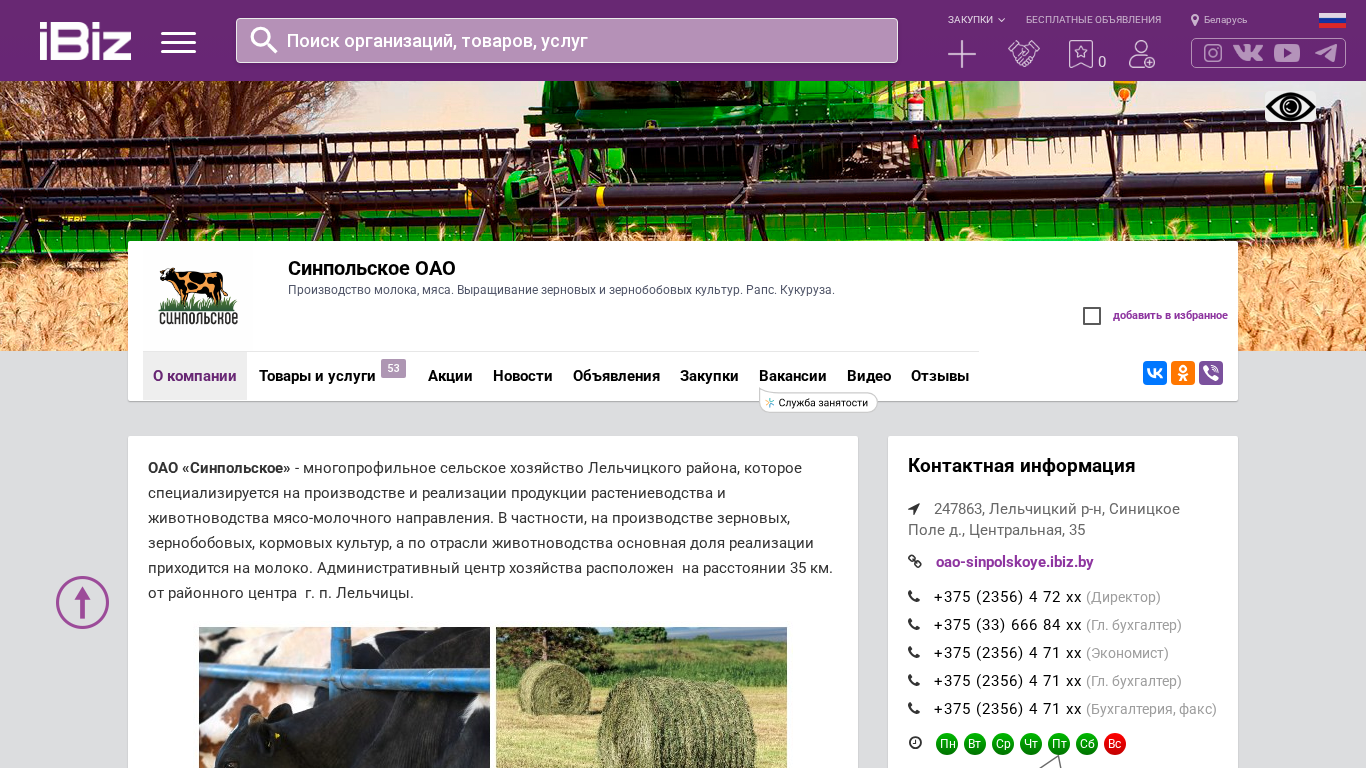Click the Пн weekday circle
1366x768 pixels.
[947, 744]
